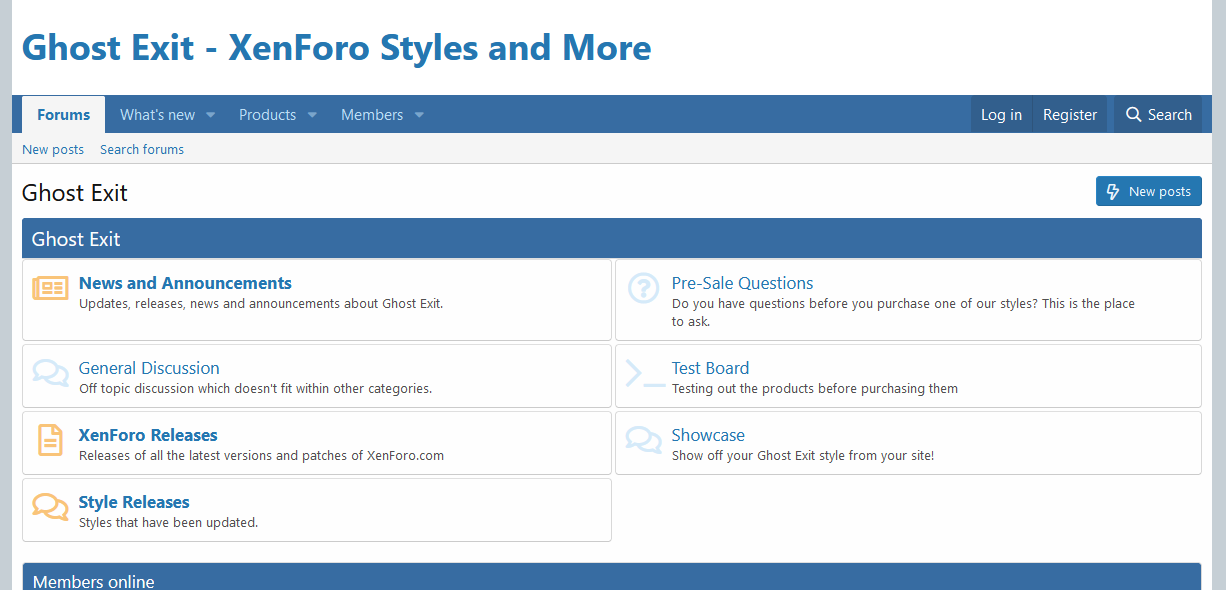Open the News and Announcements forum
This screenshot has width=1226, height=590.
click(185, 283)
